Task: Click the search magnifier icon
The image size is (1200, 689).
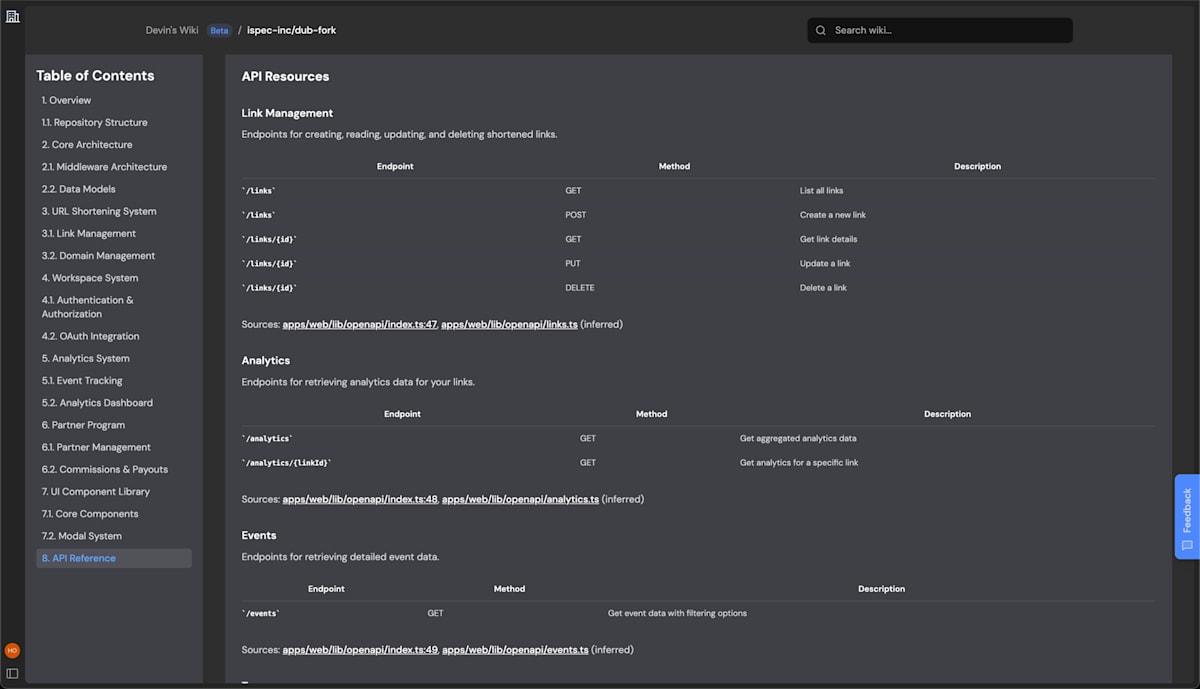Action: (821, 30)
